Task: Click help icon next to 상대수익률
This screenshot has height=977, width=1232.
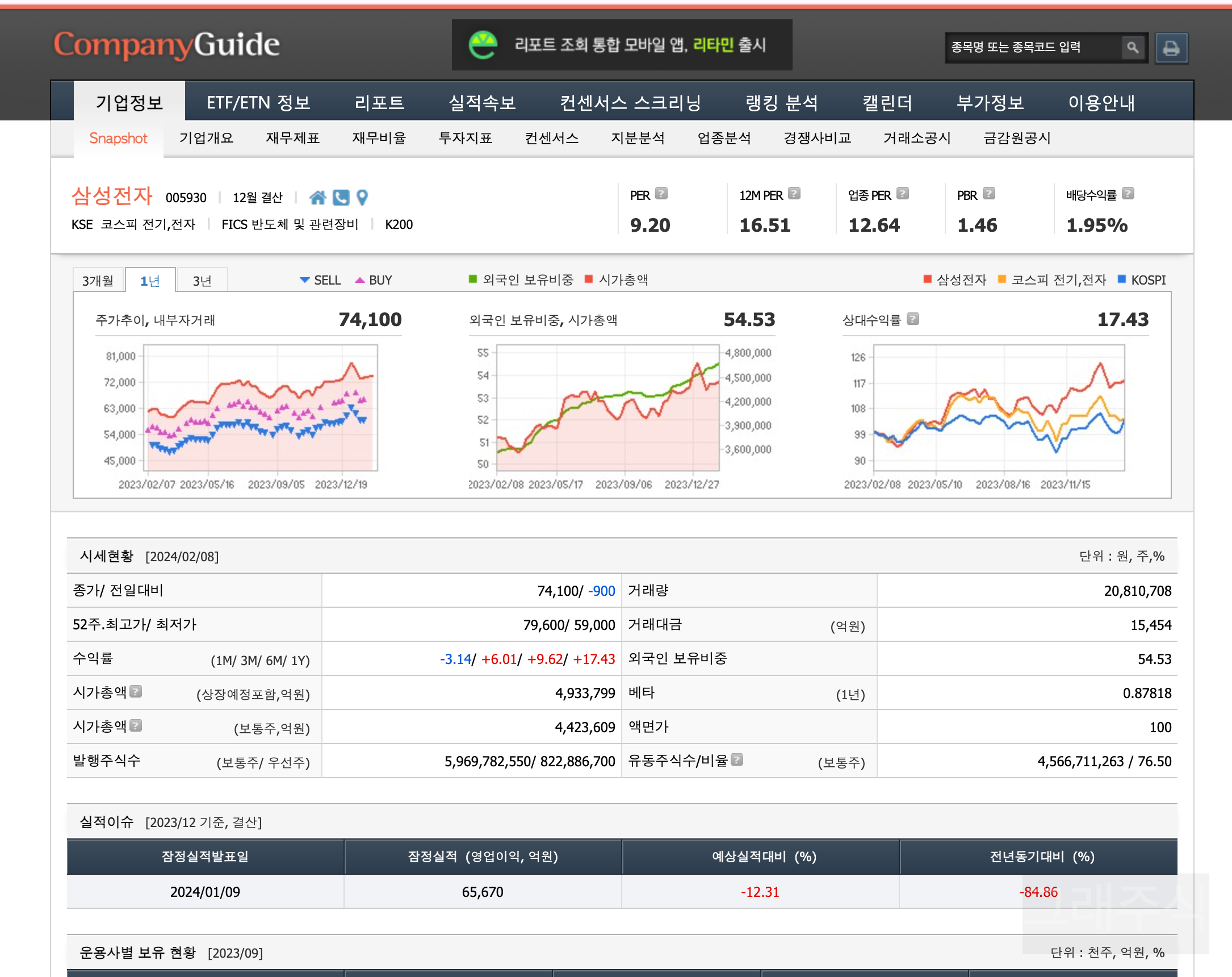Action: coord(913,319)
